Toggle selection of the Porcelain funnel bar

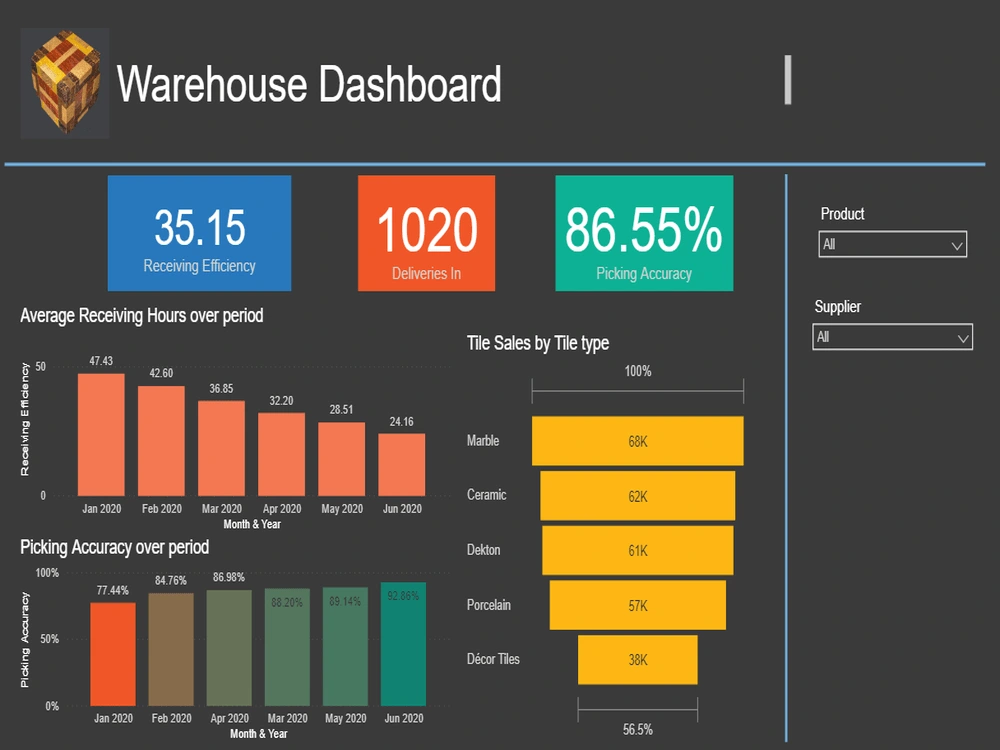coord(637,605)
